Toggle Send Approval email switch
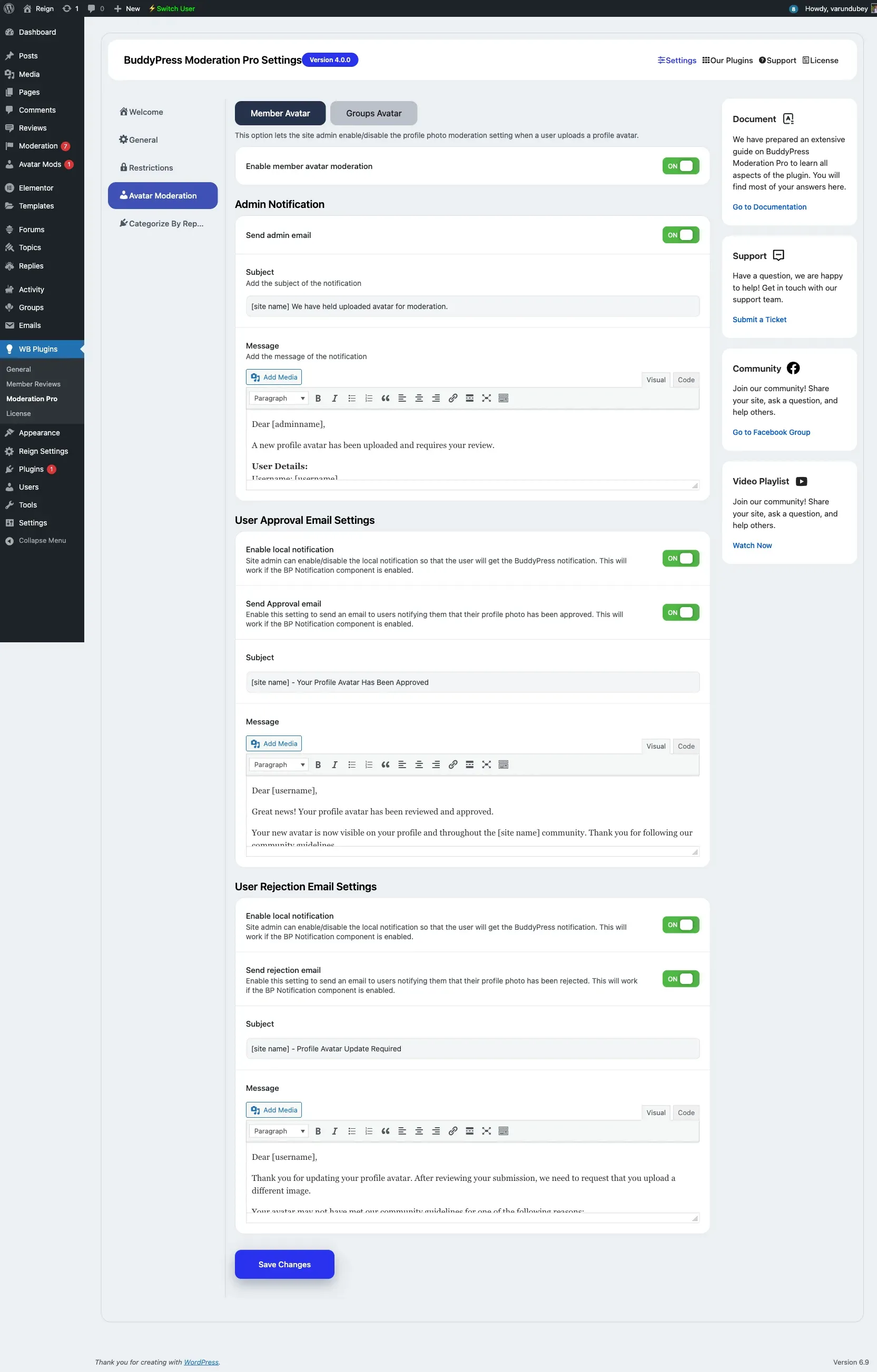The height and width of the screenshot is (1372, 877). coord(681,612)
